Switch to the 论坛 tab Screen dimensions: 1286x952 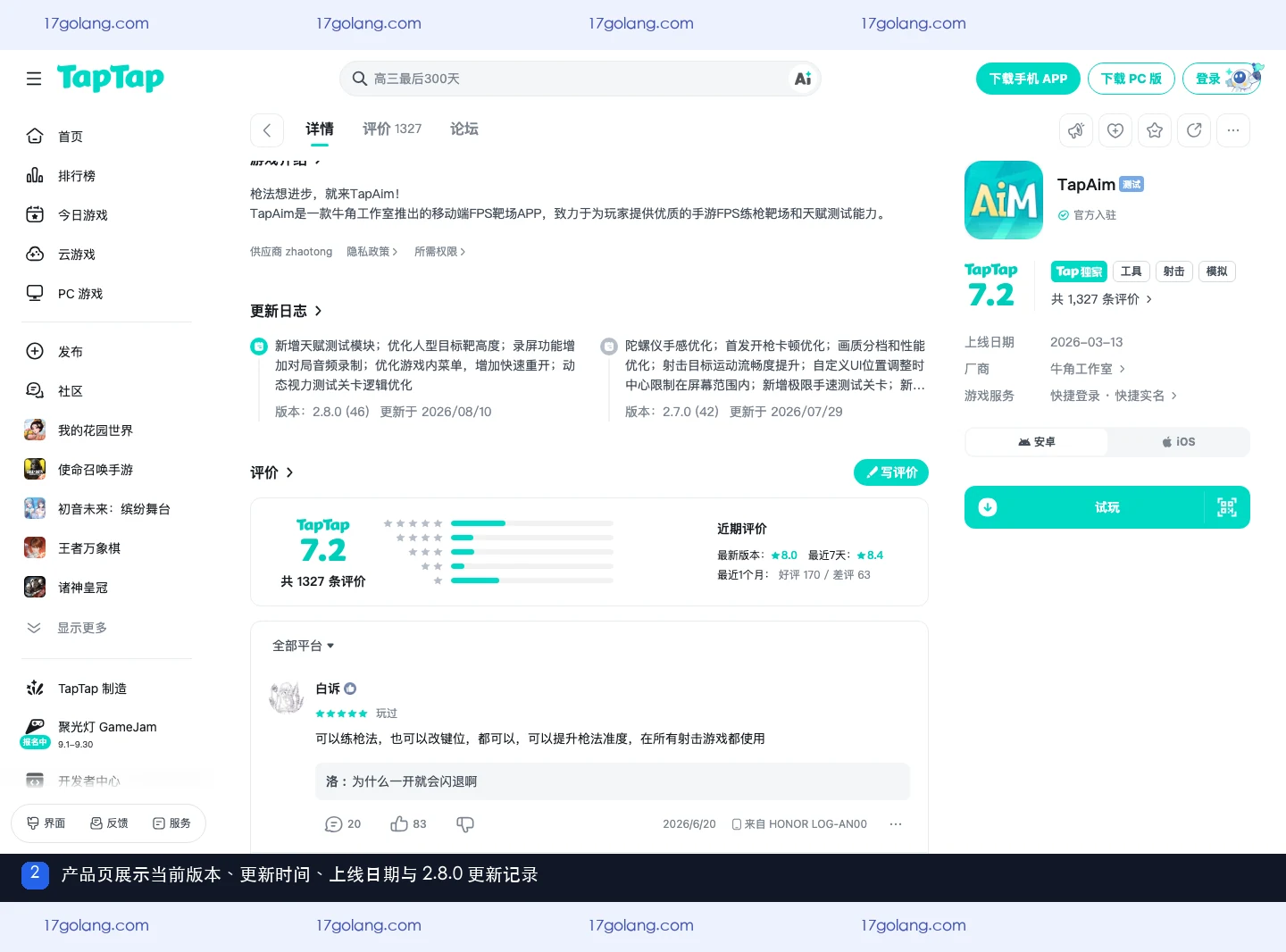click(x=464, y=129)
